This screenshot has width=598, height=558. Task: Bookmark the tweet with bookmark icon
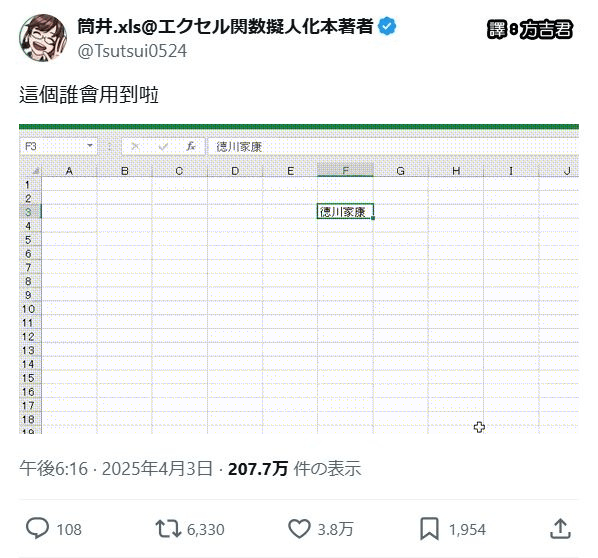tap(429, 529)
